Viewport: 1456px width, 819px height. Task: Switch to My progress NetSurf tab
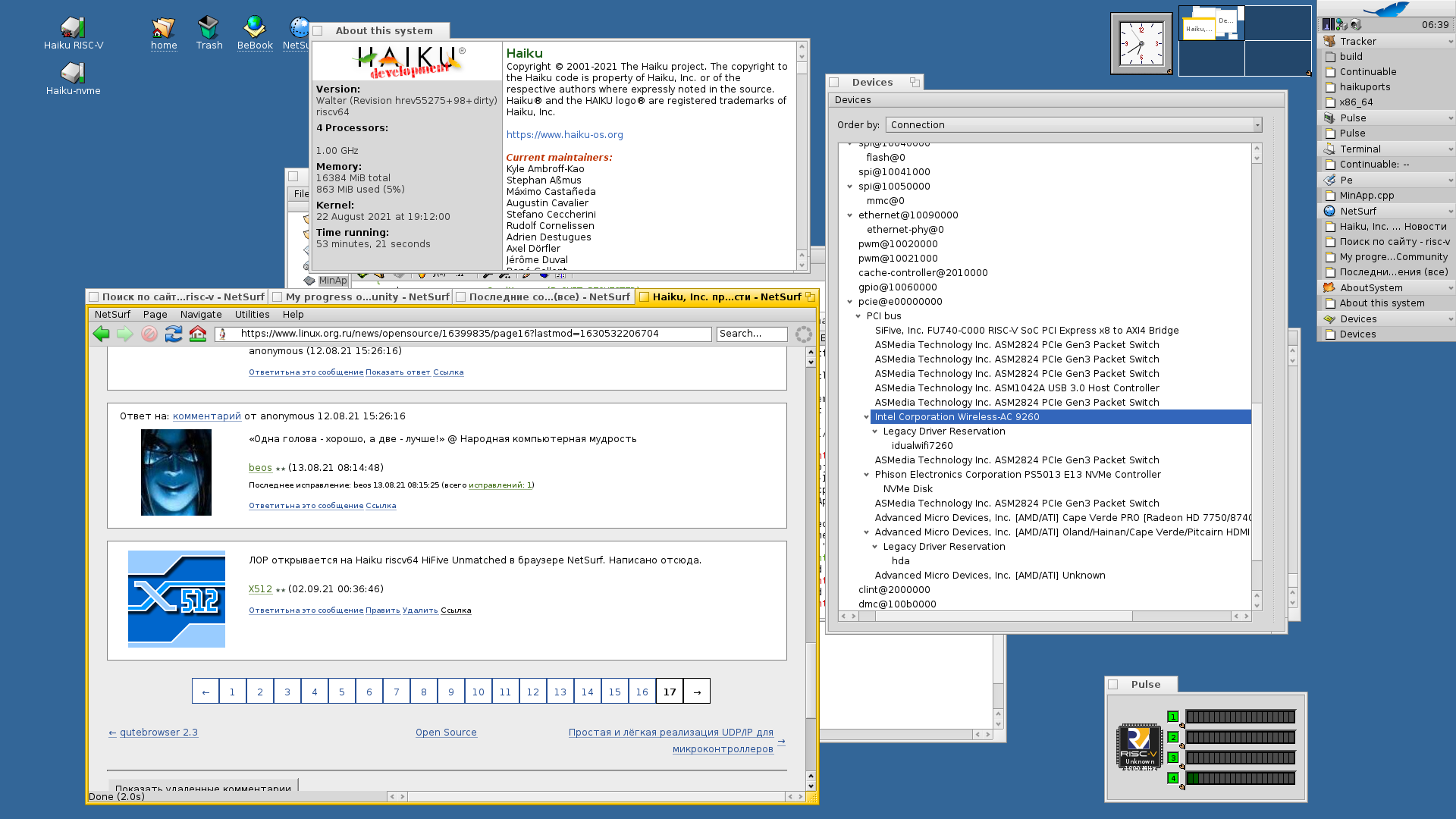[x=361, y=297]
